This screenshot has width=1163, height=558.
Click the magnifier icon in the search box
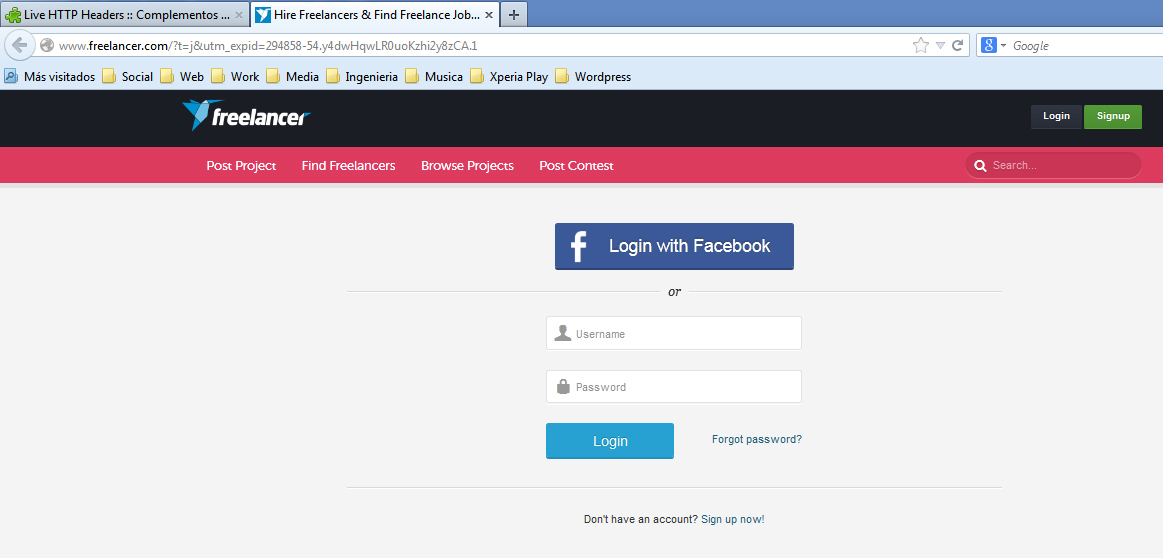(x=980, y=165)
